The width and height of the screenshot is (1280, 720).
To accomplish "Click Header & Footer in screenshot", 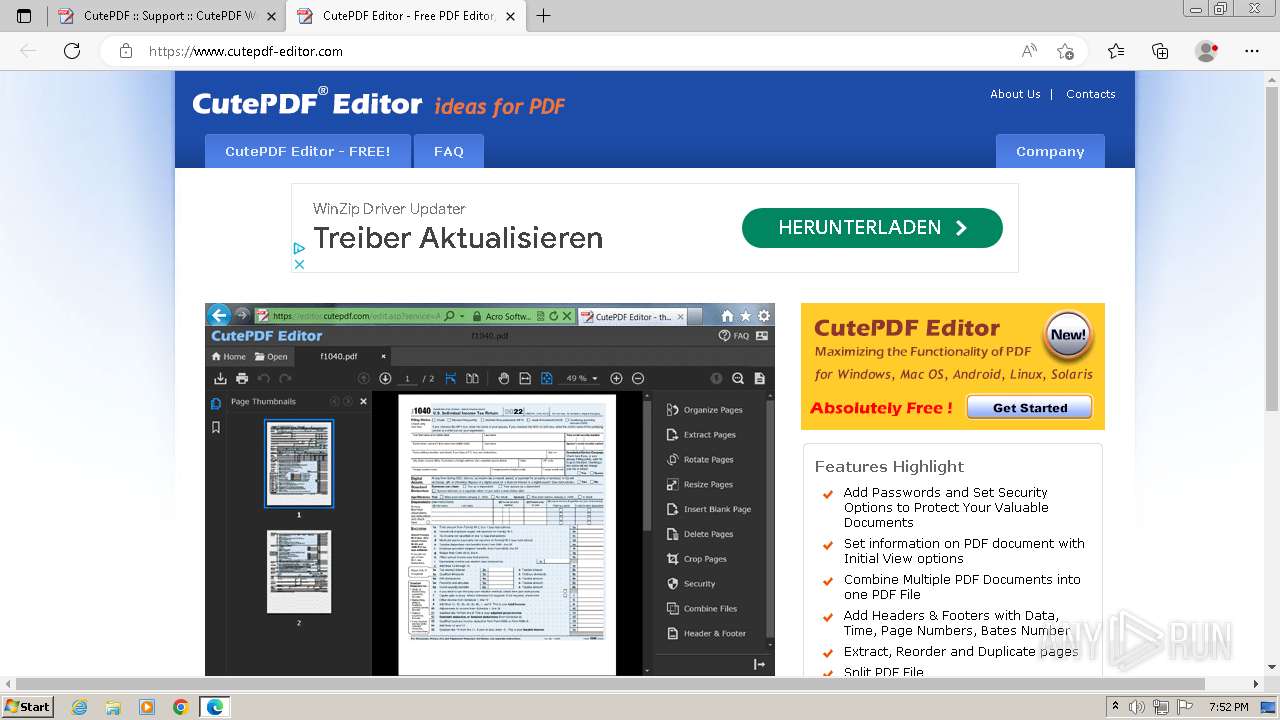I will [707, 633].
